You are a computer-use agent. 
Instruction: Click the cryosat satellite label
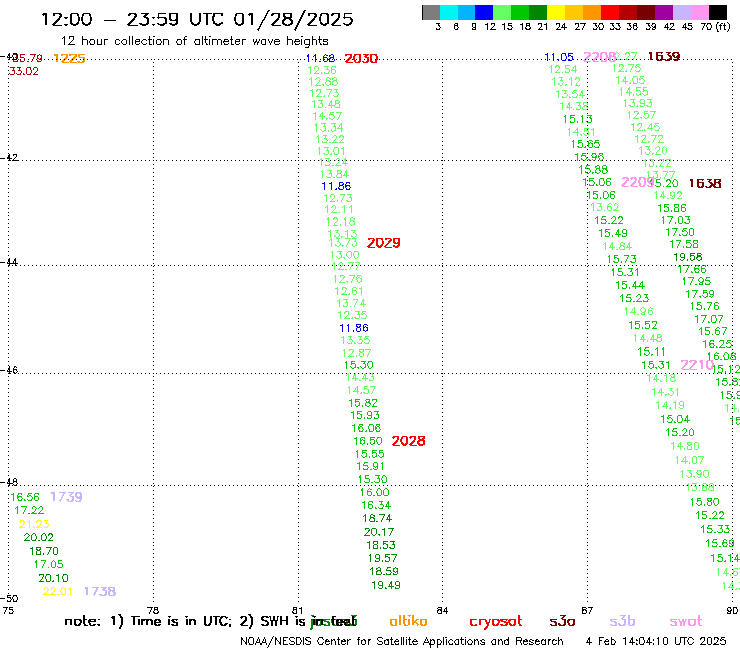coord(496,622)
